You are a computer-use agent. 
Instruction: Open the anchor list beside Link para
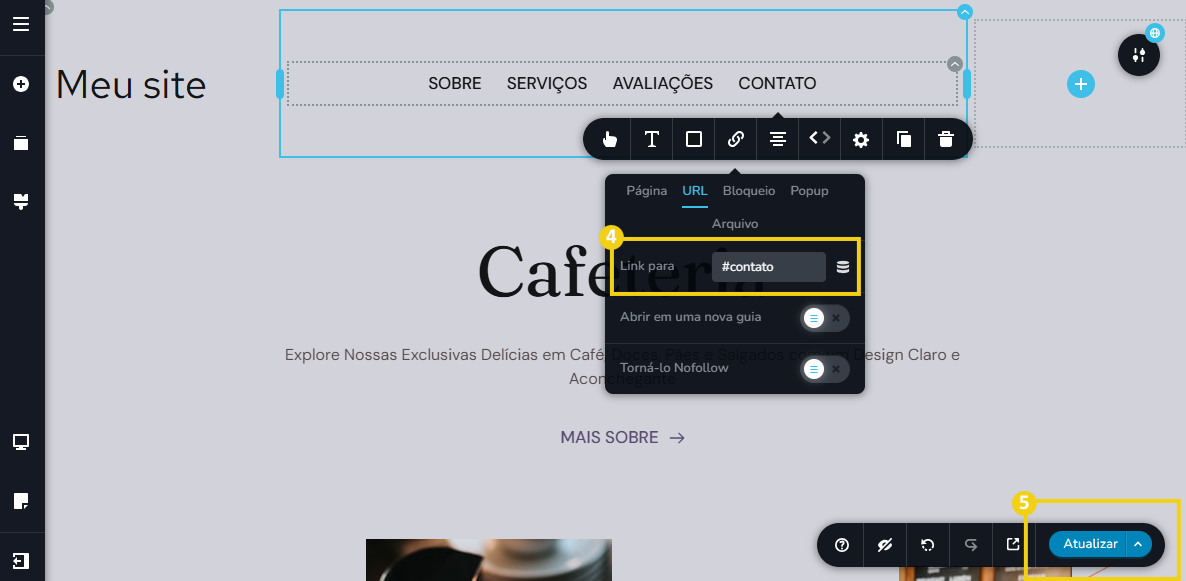click(x=843, y=265)
